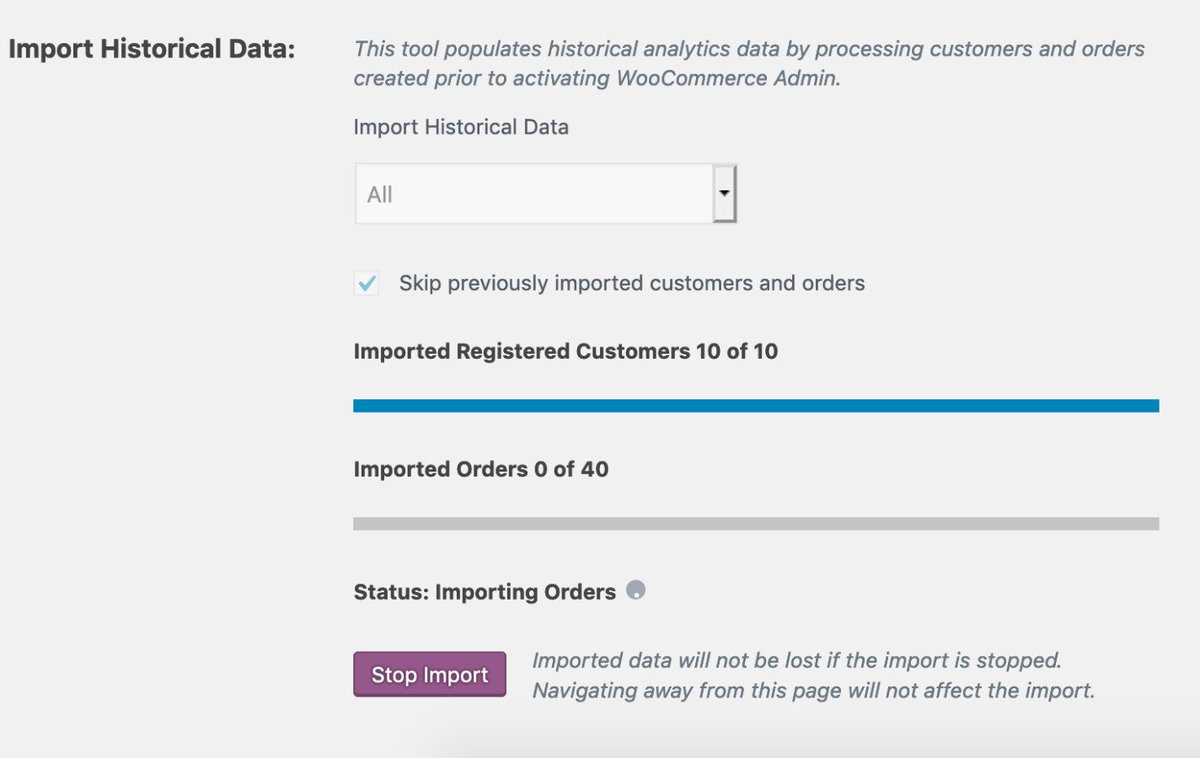The height and width of the screenshot is (758, 1200).
Task: Click the bold 'Import Historical Data:' heading
Action: [151, 49]
